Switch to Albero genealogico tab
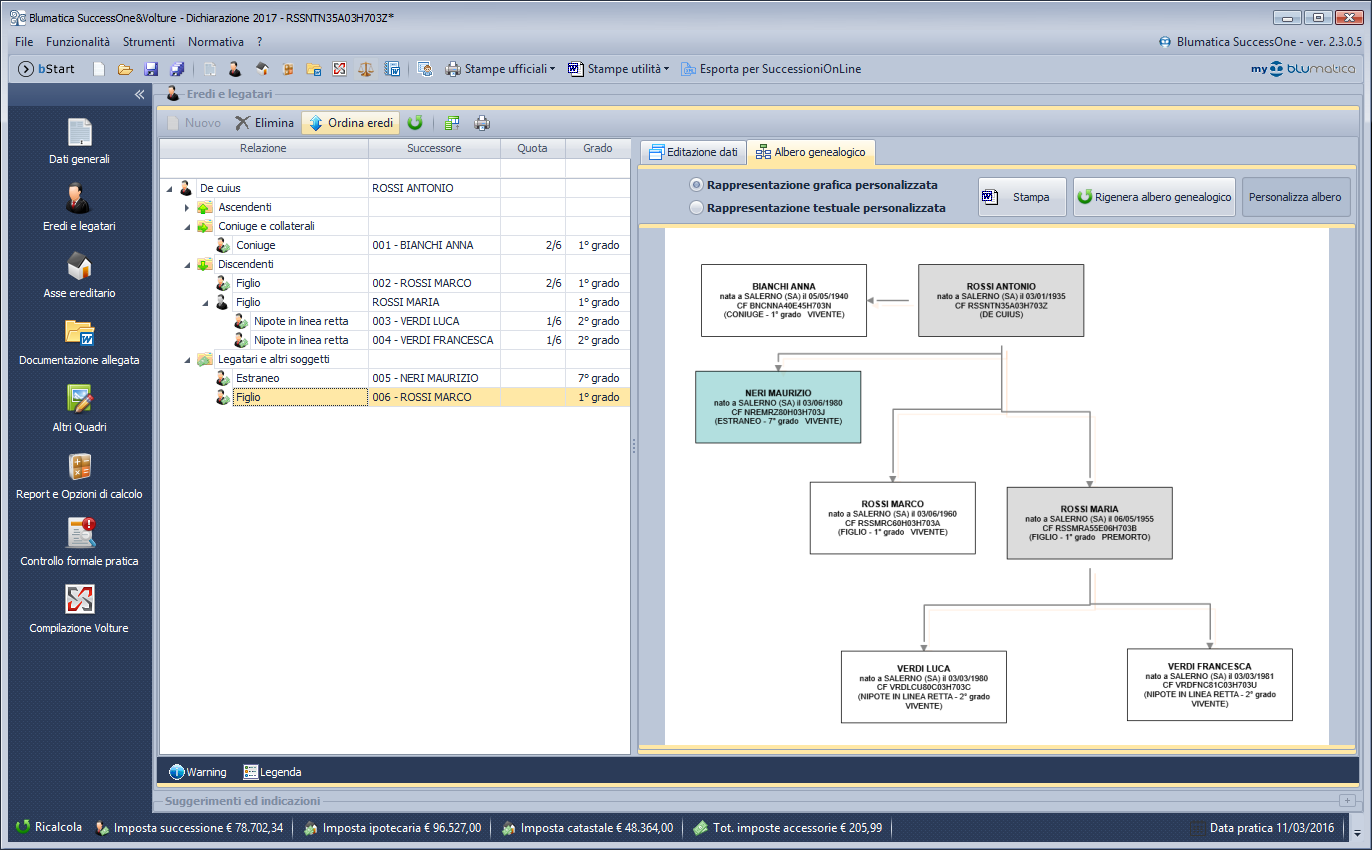The width and height of the screenshot is (1372, 850). point(811,152)
